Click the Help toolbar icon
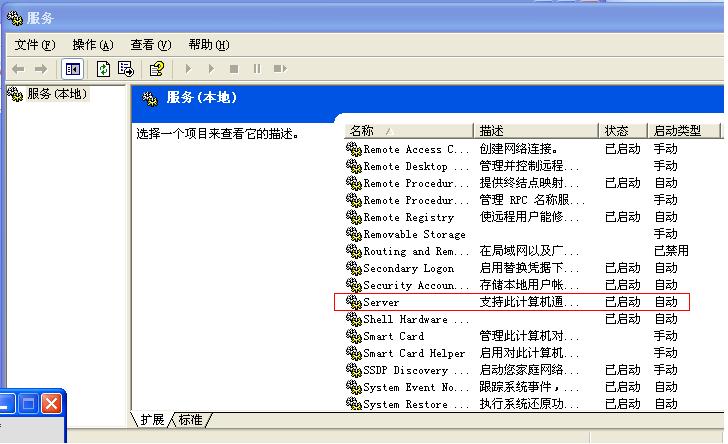This screenshot has width=728, height=444. pos(156,69)
